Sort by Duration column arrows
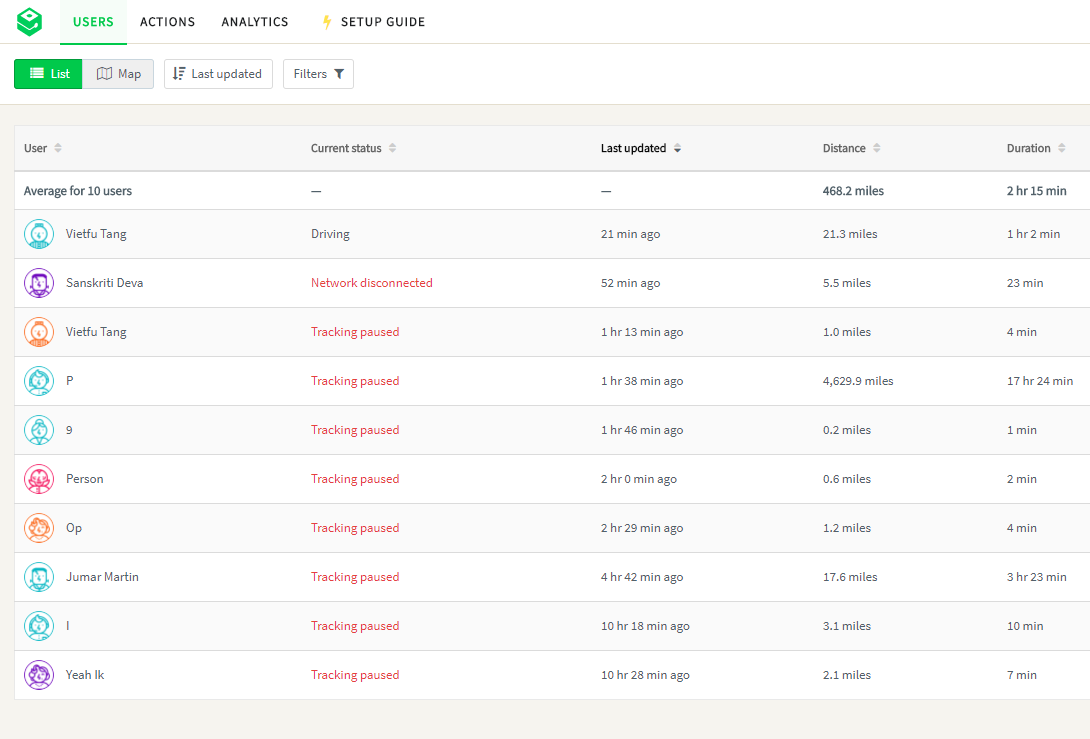This screenshot has width=1090, height=739. pyautogui.click(x=1061, y=148)
